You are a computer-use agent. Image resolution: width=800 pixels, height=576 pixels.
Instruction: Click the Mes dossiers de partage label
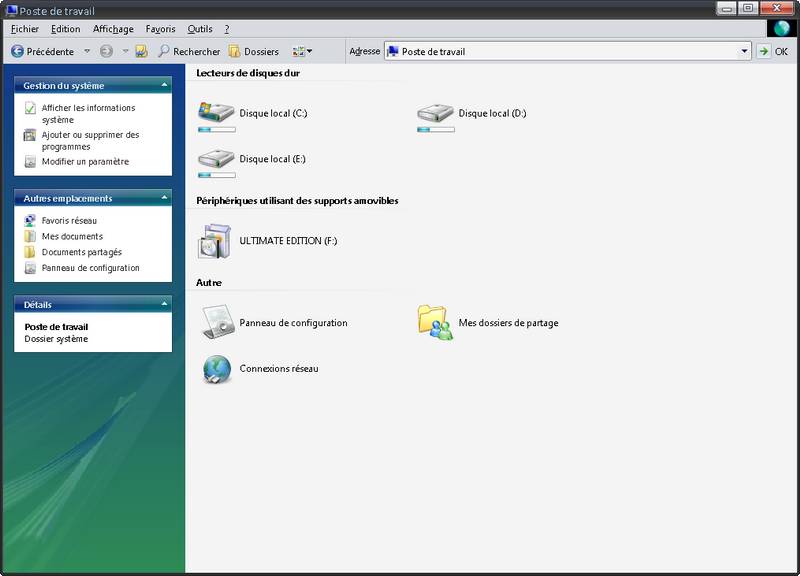click(x=508, y=322)
